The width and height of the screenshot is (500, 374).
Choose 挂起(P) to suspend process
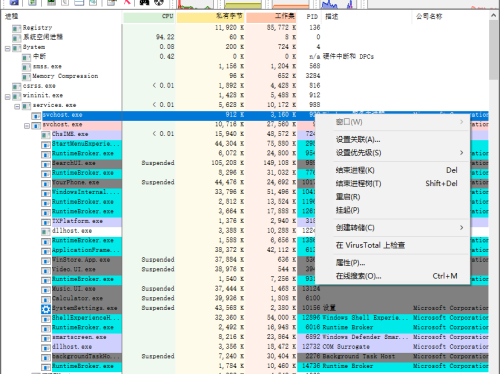pos(392,210)
